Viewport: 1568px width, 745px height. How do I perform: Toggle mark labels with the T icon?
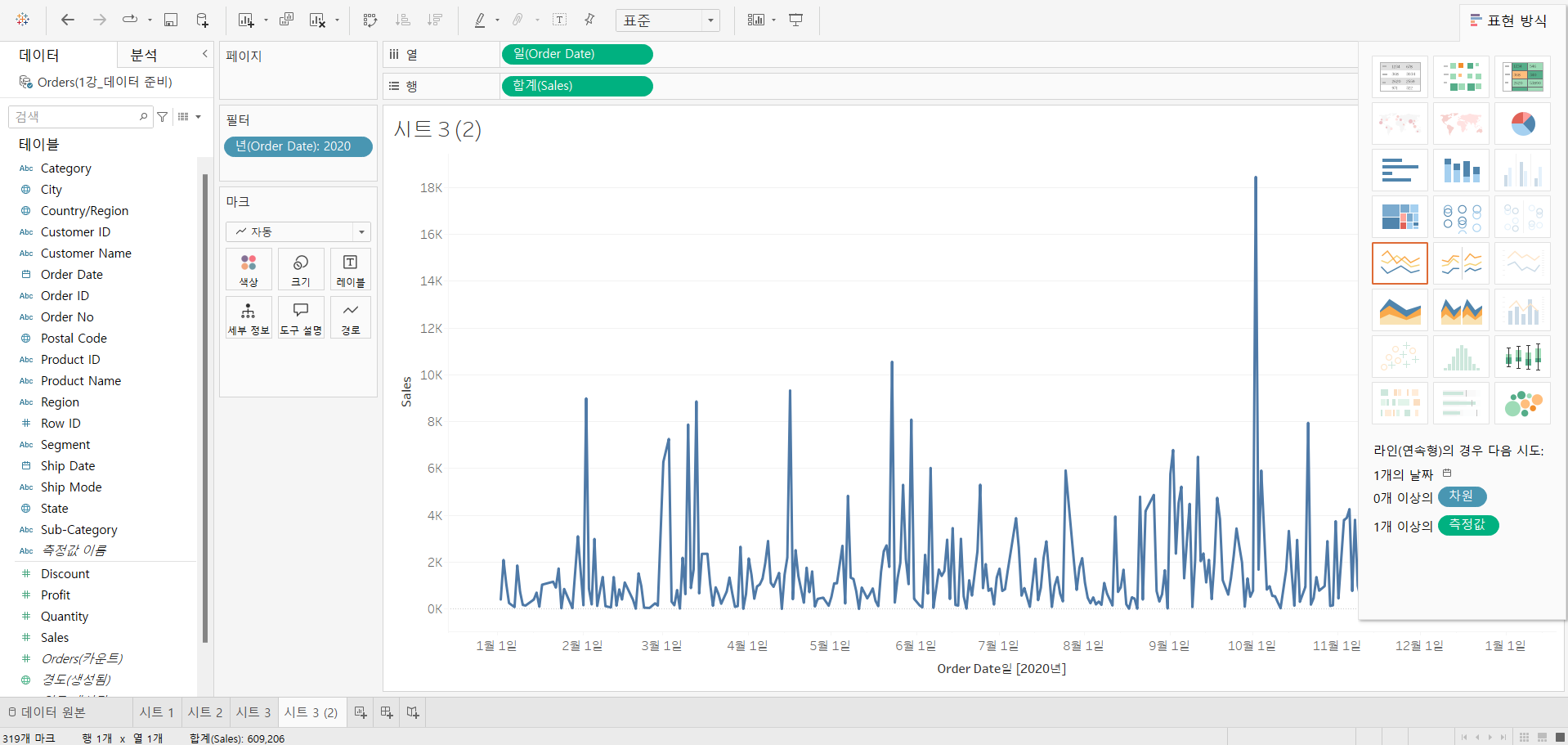560,20
